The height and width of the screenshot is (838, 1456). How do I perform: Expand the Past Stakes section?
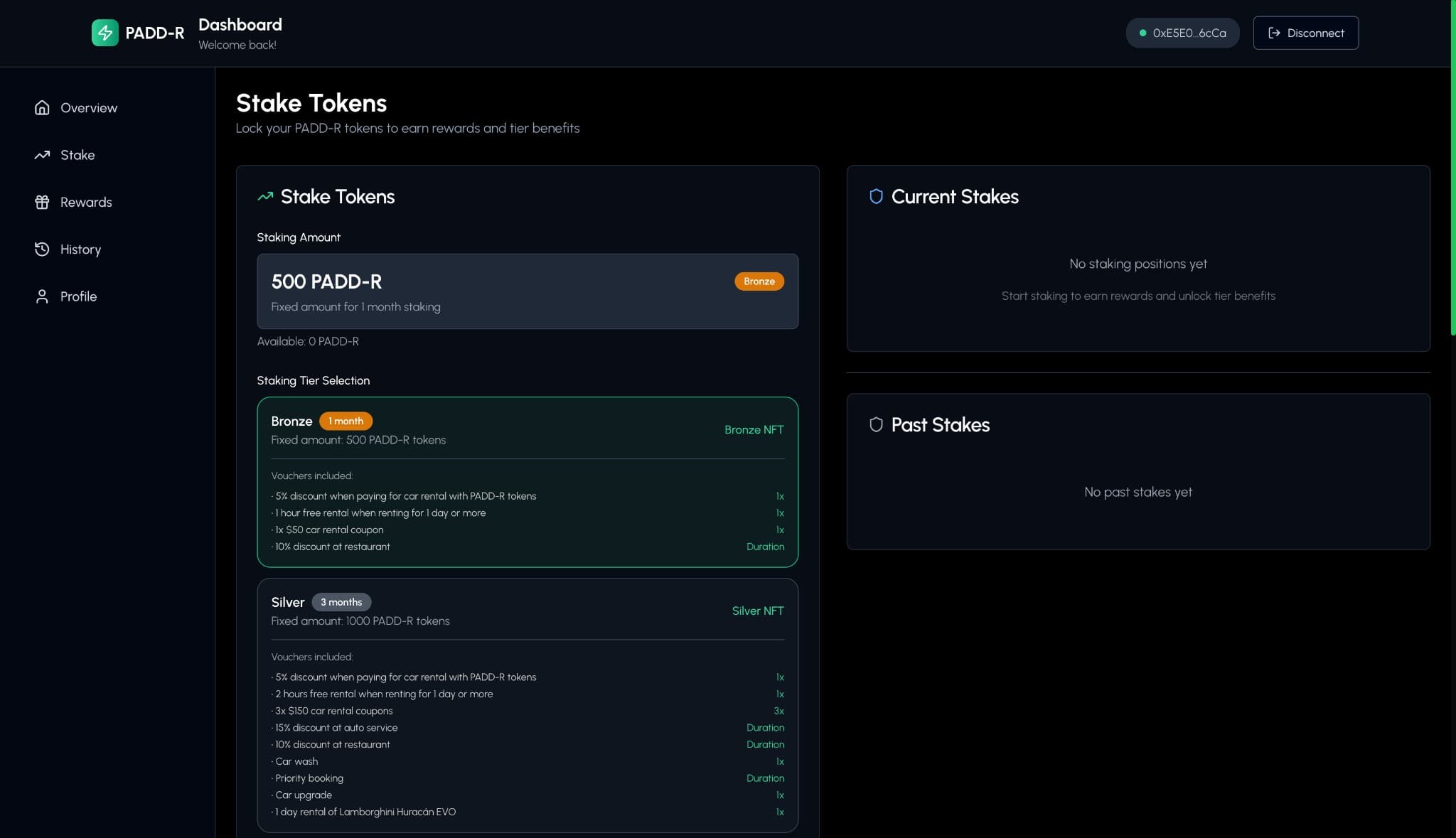pos(1138,471)
